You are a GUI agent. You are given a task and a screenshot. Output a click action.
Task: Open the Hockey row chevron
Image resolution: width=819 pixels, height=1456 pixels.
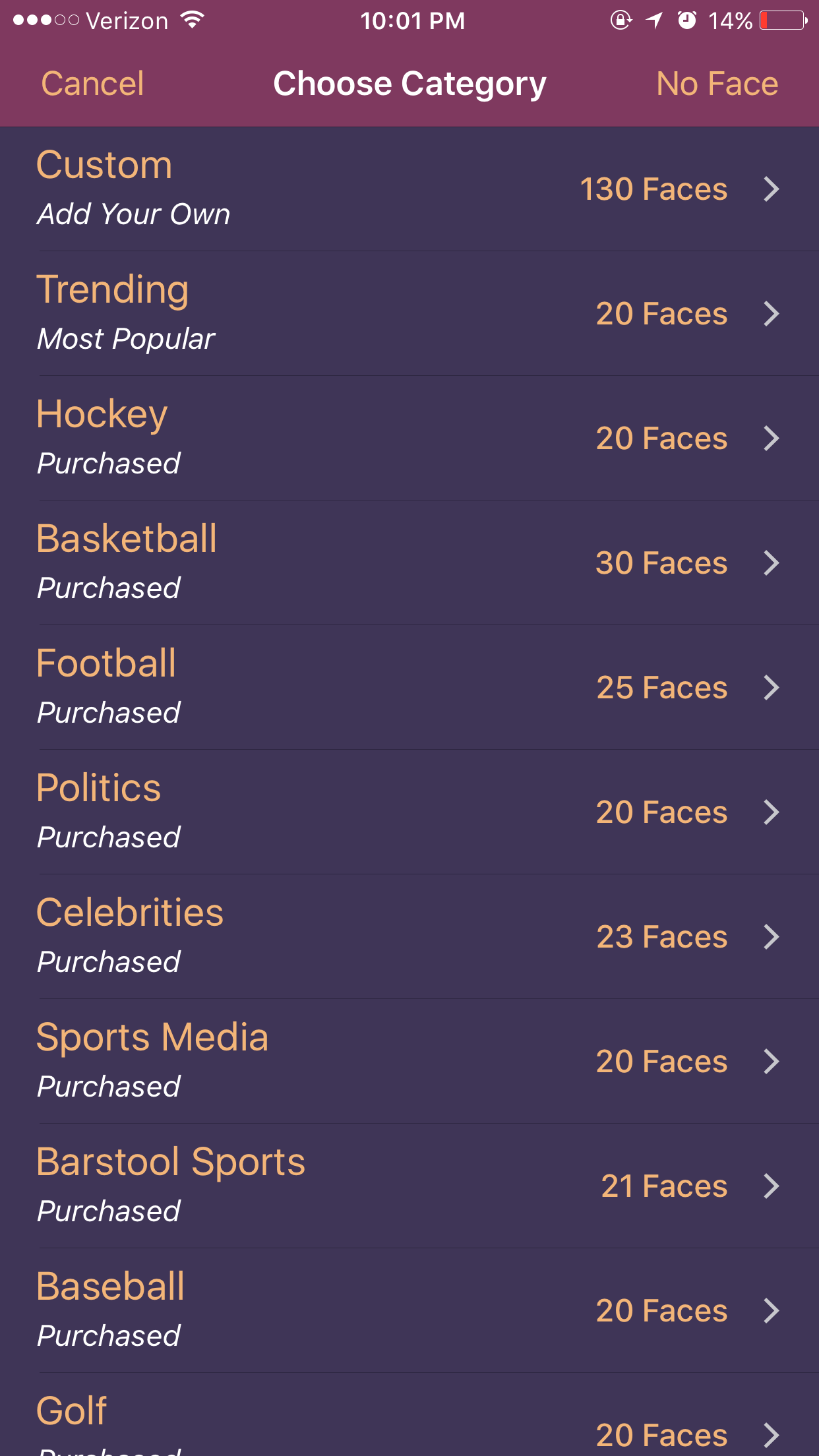coord(771,439)
